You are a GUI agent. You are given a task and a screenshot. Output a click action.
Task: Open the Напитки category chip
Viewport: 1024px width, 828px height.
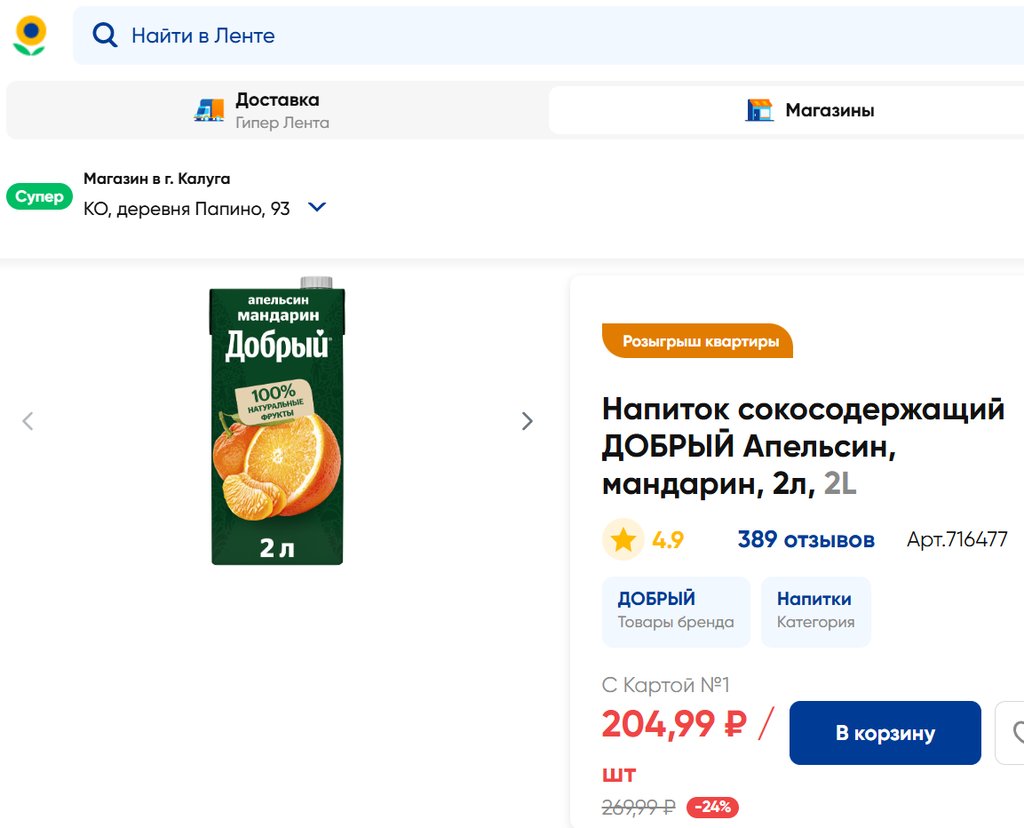[x=815, y=611]
